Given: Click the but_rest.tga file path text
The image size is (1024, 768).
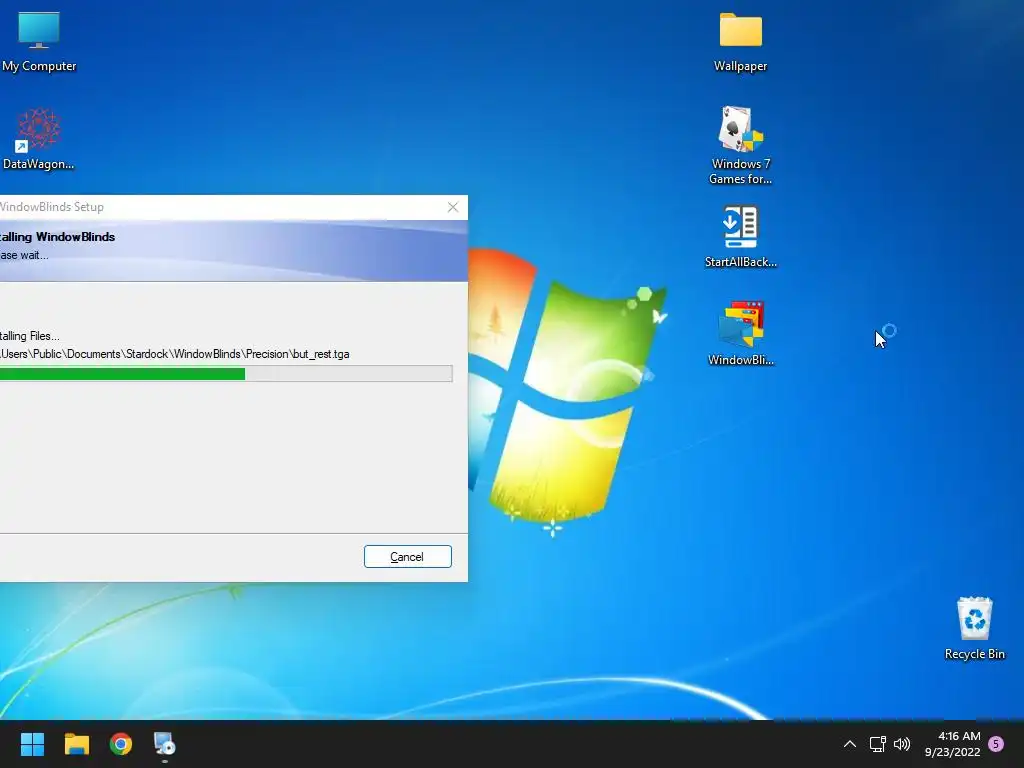Looking at the screenshot, I should [174, 354].
